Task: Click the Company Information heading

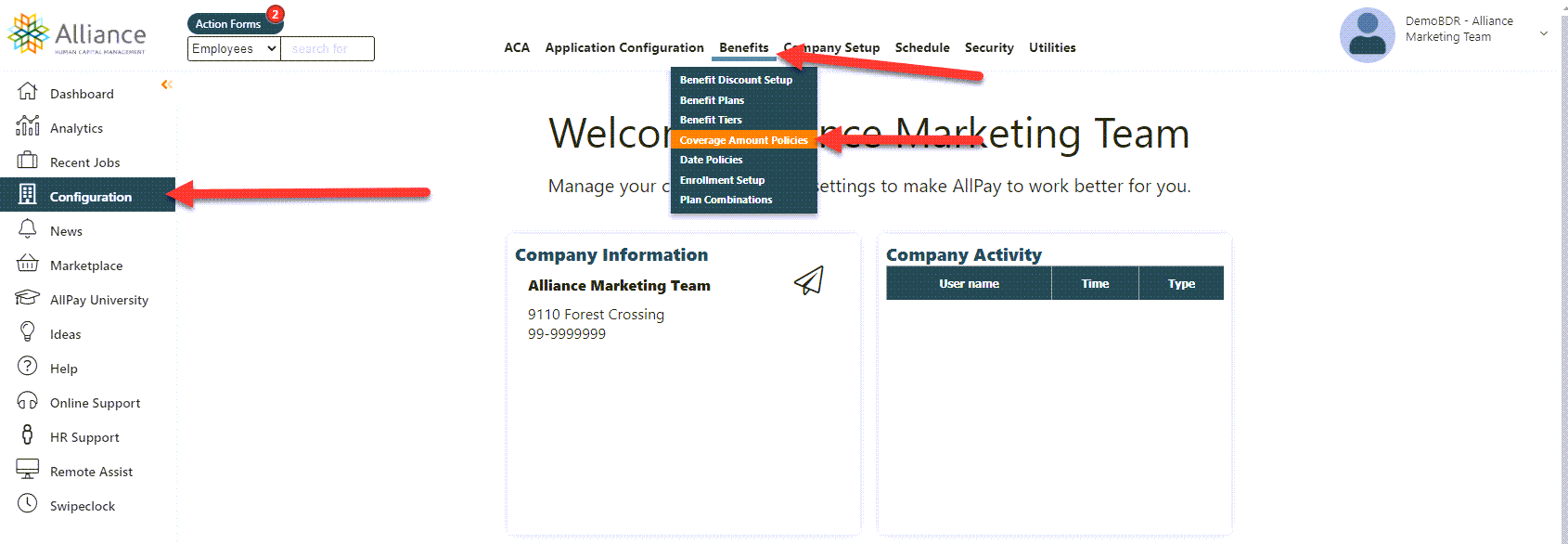Action: tap(611, 254)
